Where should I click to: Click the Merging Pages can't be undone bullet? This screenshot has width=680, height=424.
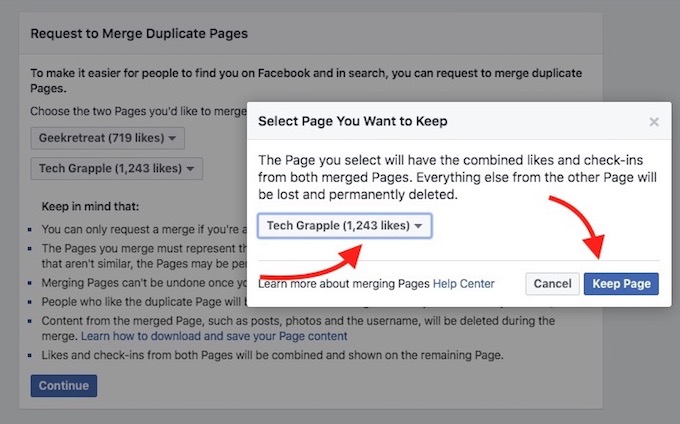click(144, 283)
